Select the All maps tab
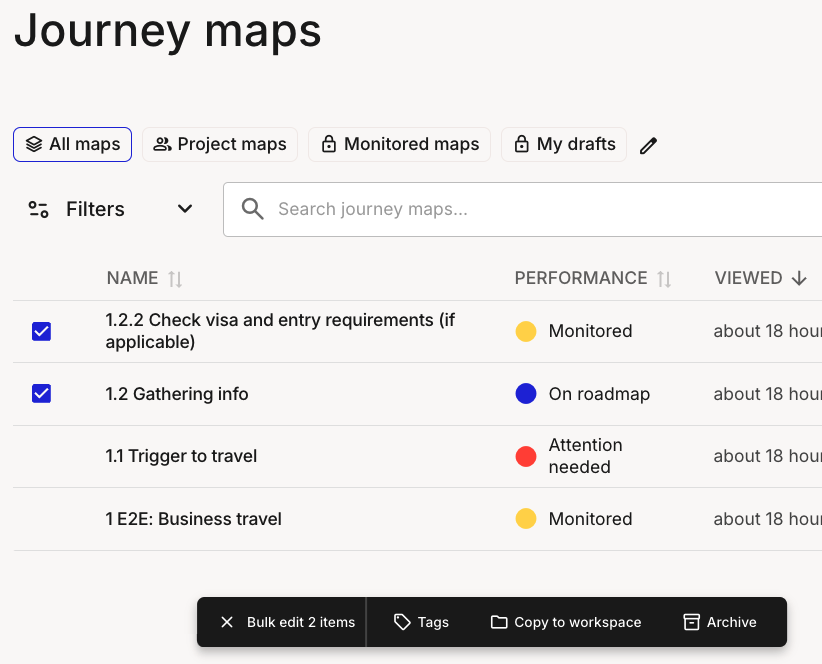This screenshot has height=664, width=822. pyautogui.click(x=73, y=144)
